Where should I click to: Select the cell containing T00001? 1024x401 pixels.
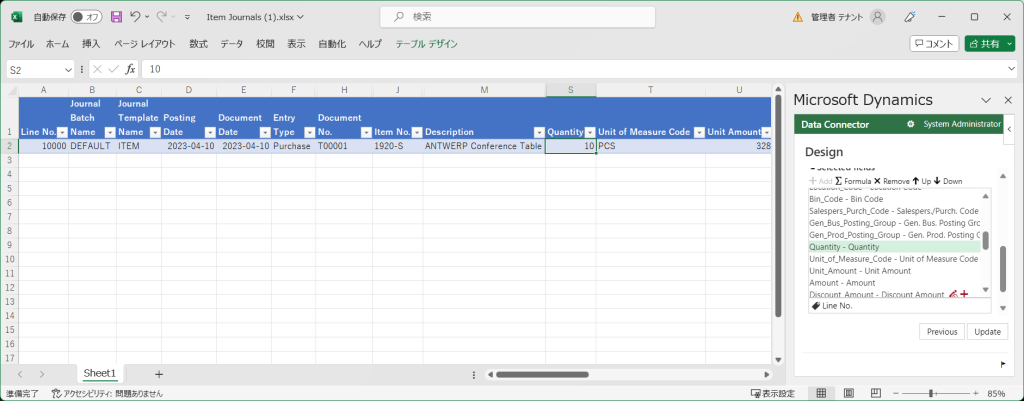coord(344,146)
